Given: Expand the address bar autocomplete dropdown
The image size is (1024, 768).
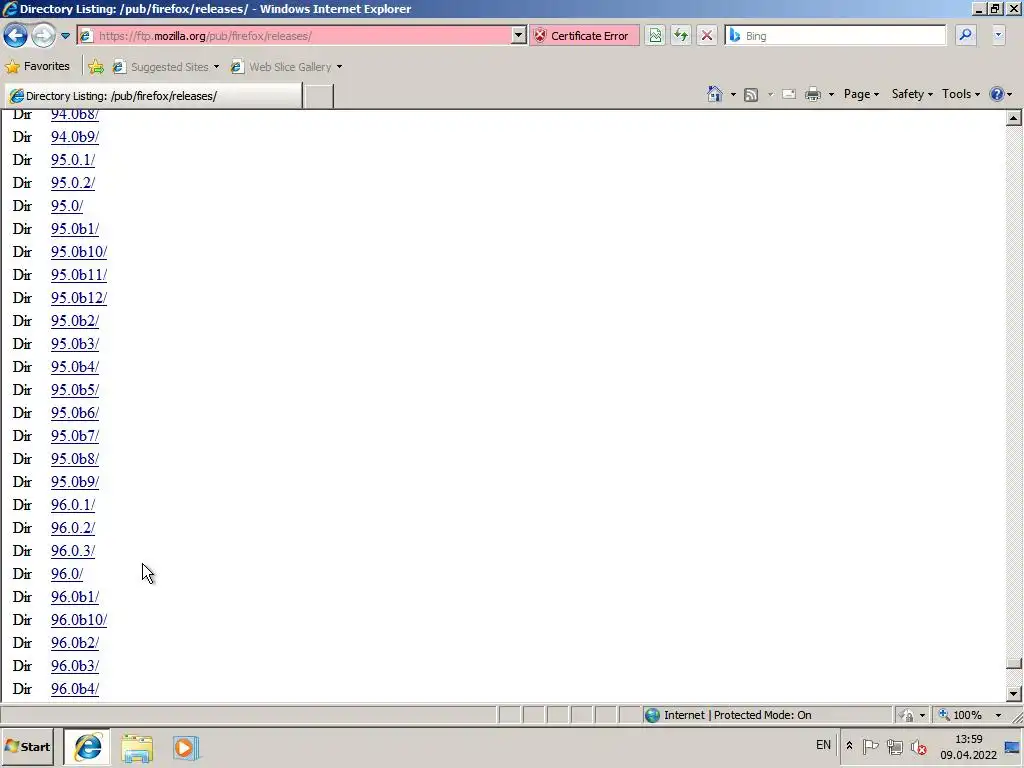Looking at the screenshot, I should point(519,36).
